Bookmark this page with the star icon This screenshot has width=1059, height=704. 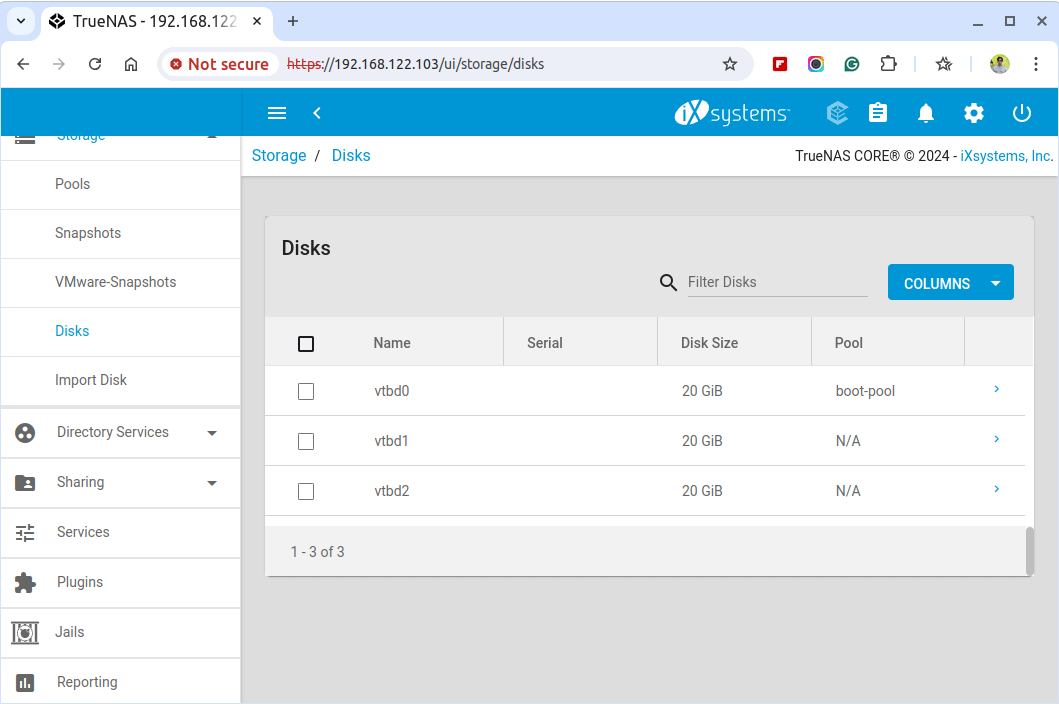point(729,64)
